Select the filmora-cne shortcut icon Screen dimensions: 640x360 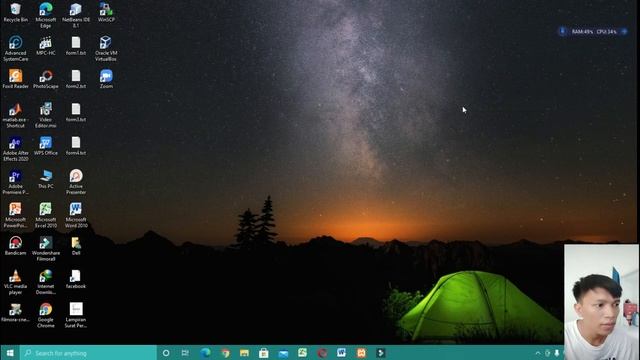click(16, 312)
